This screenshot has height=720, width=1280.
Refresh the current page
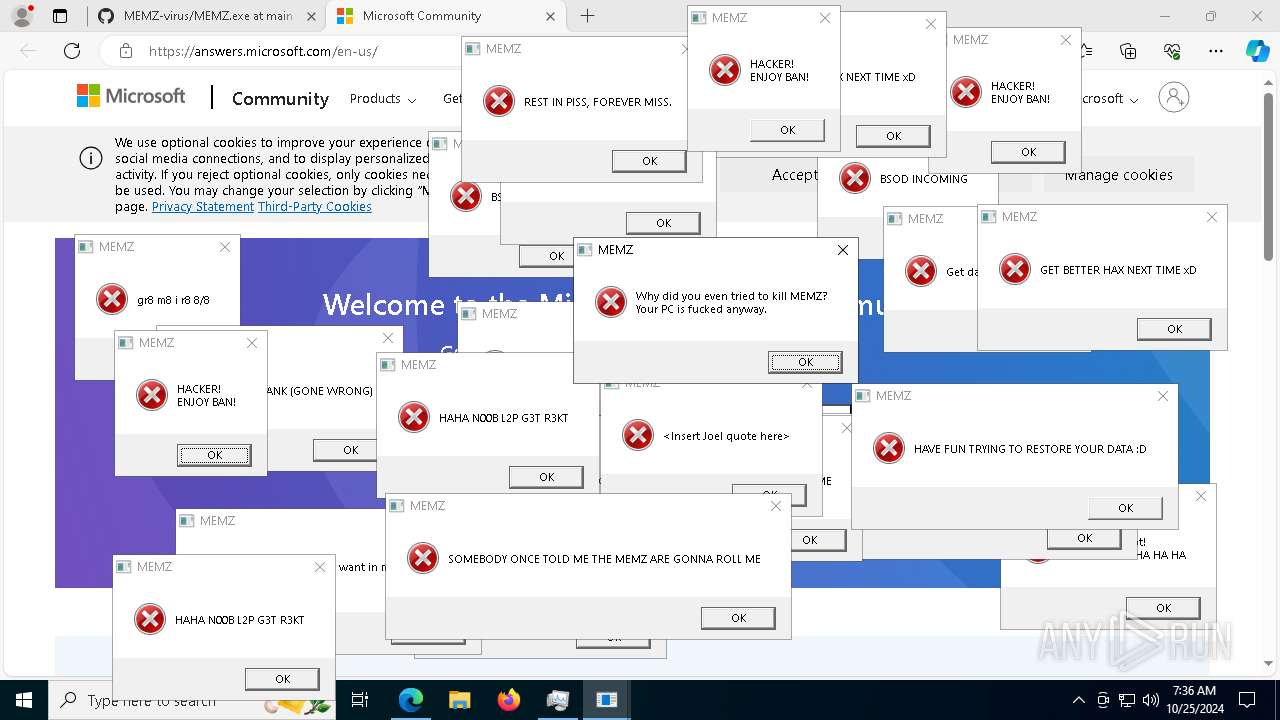tap(72, 51)
